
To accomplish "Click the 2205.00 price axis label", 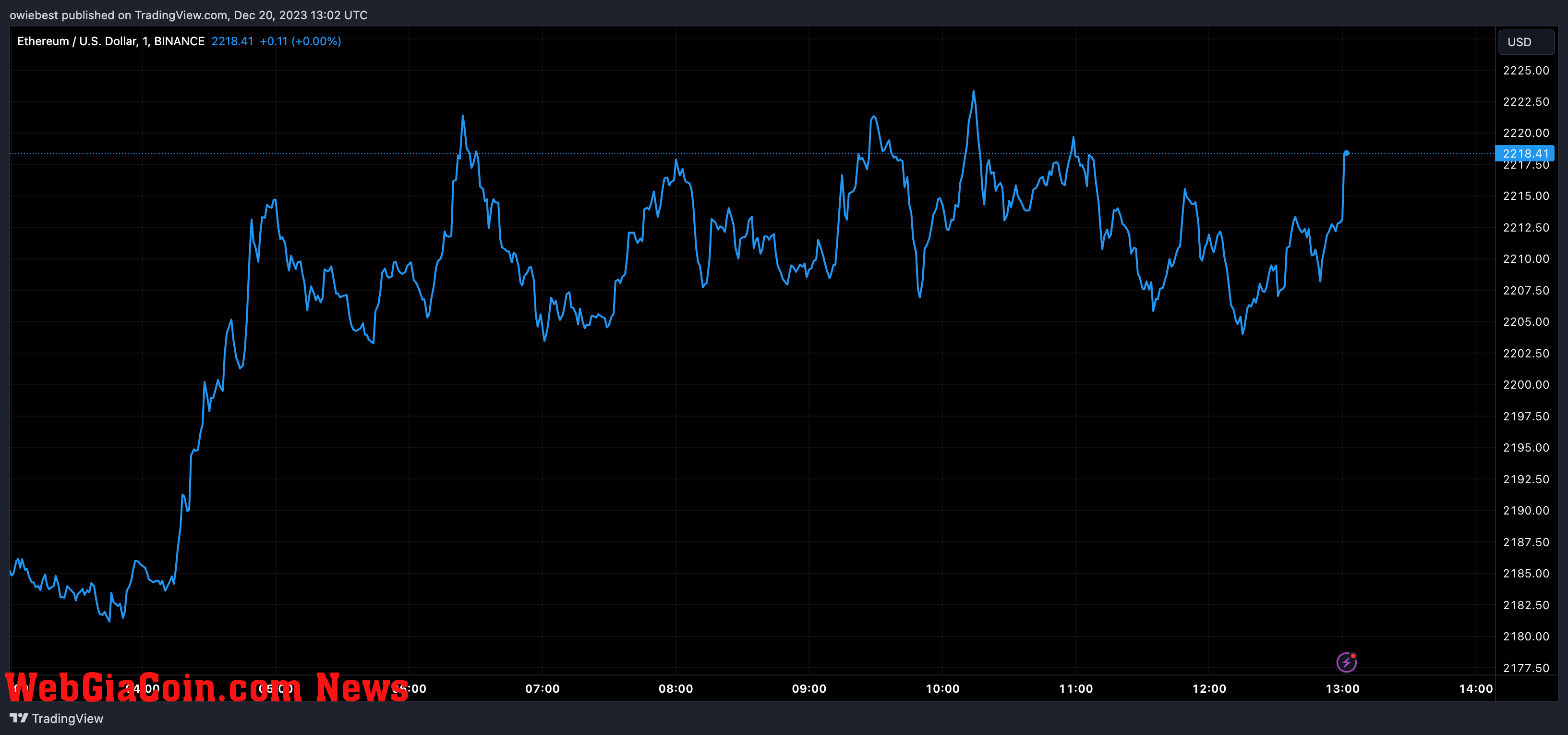I will tap(1526, 321).
